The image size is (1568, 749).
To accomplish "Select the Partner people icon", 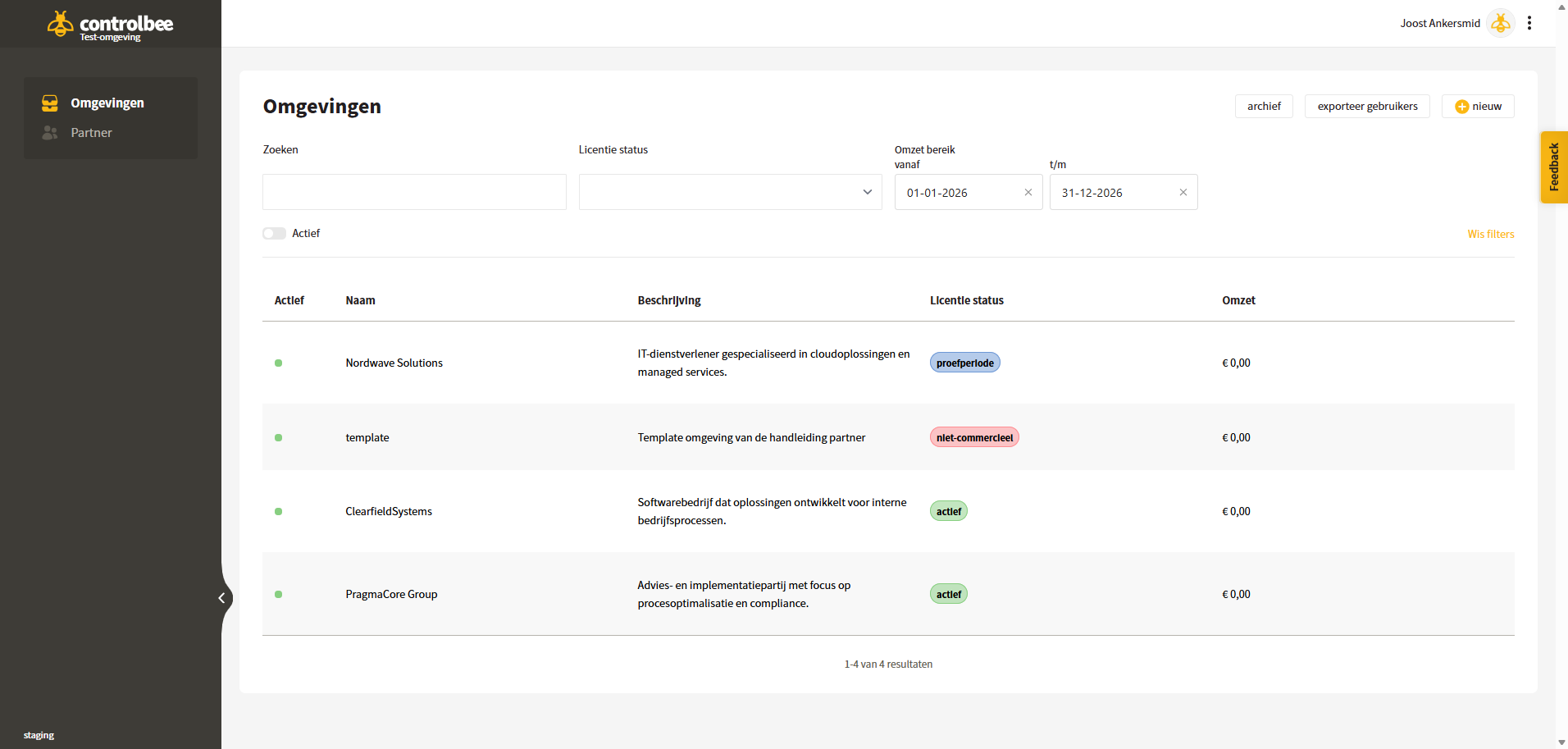I will (x=50, y=132).
